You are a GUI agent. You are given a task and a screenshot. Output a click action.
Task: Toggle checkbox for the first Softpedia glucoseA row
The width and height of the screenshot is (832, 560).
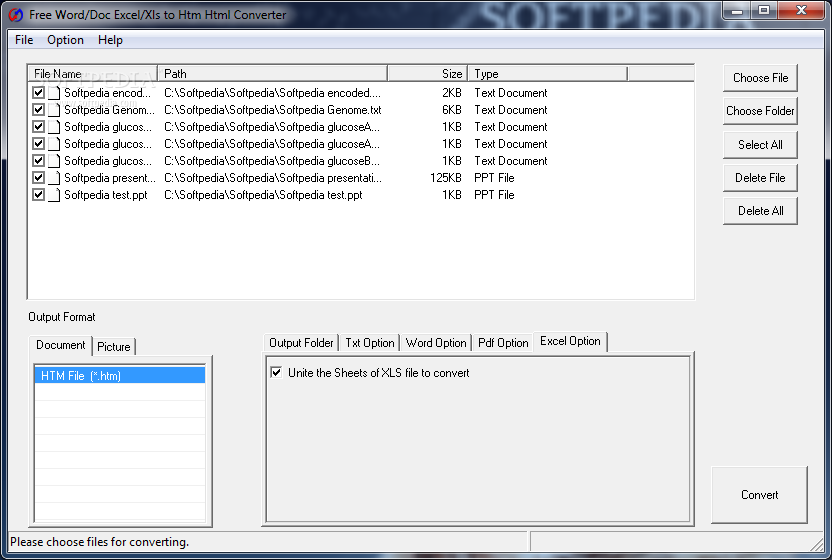[x=38, y=127]
